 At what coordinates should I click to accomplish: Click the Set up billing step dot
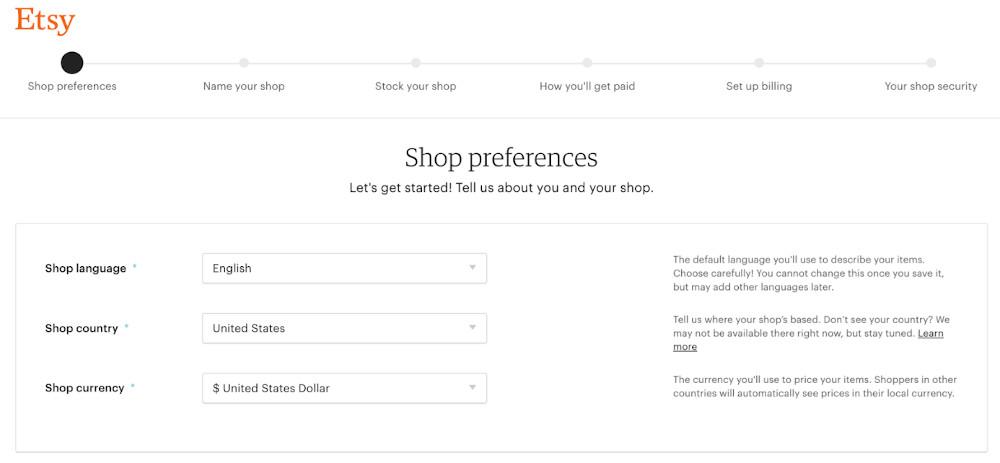pos(759,63)
